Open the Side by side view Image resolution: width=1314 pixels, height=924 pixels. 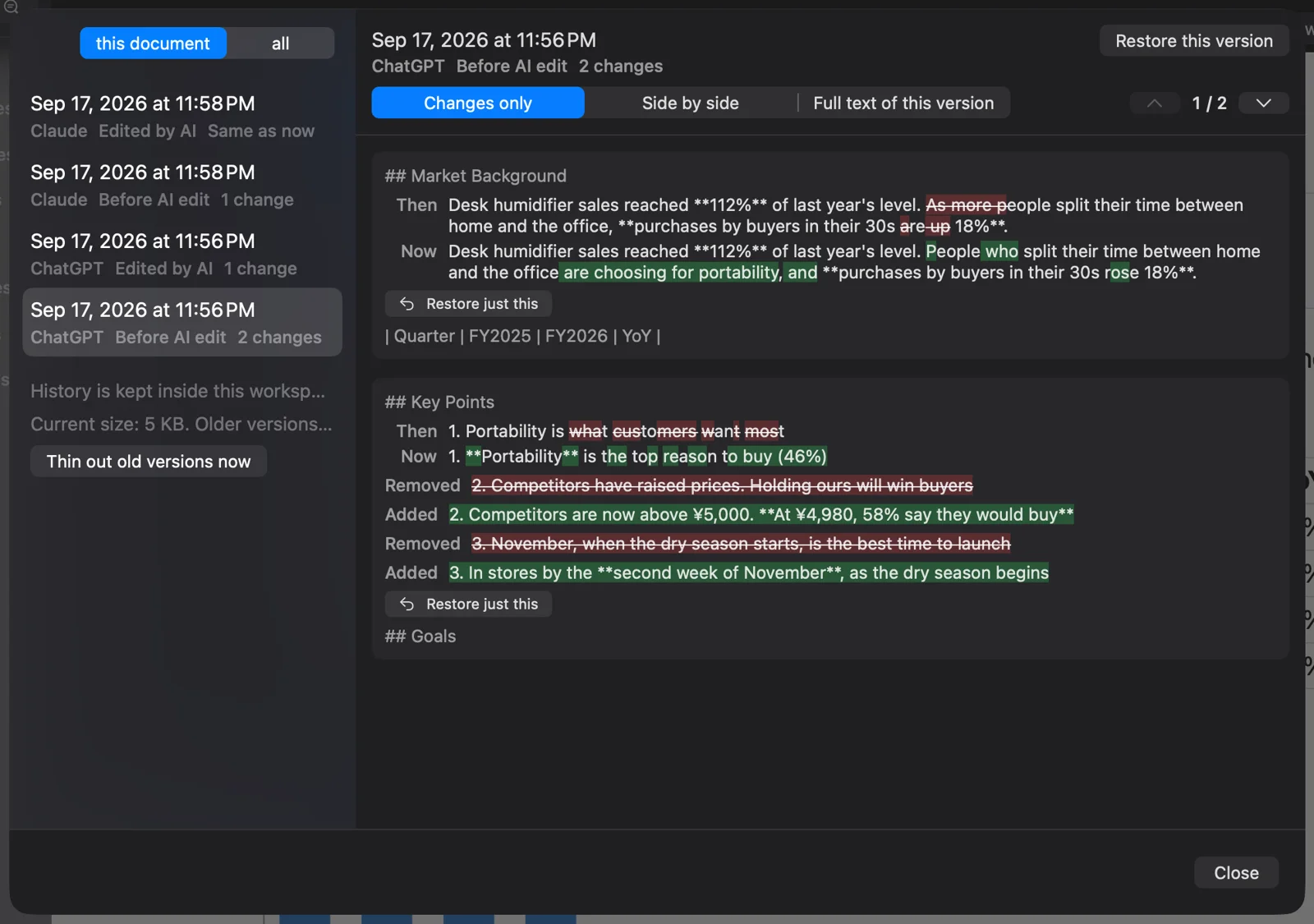(x=691, y=103)
